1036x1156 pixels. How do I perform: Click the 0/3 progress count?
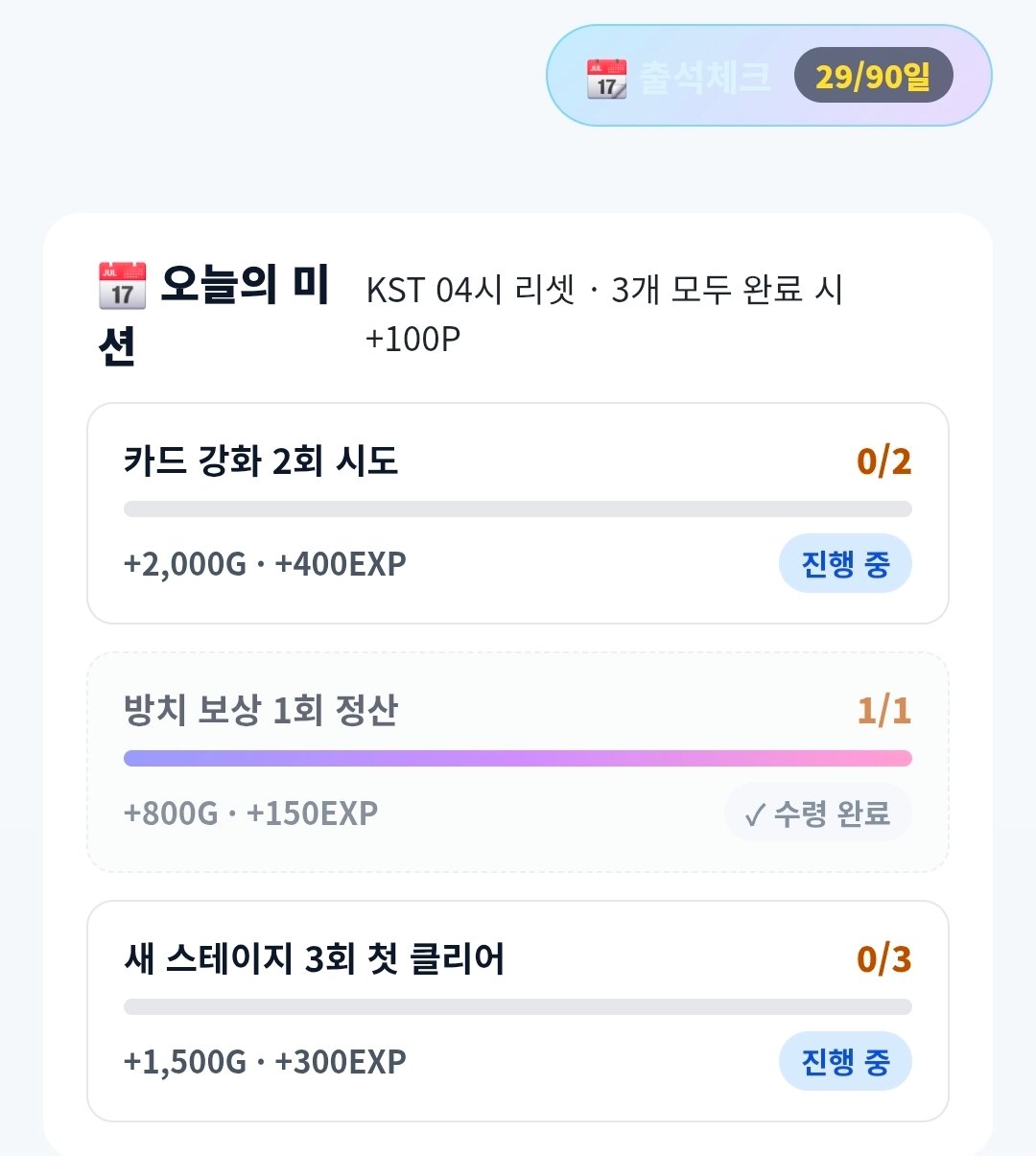click(x=883, y=959)
